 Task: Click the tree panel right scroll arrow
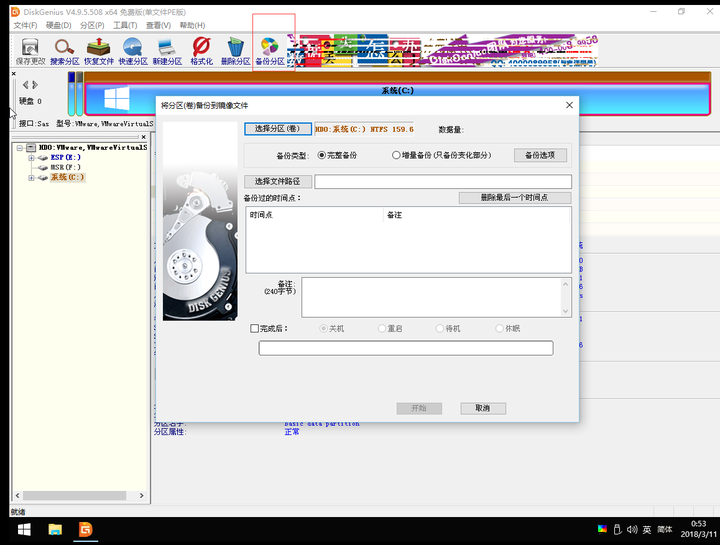141,495
